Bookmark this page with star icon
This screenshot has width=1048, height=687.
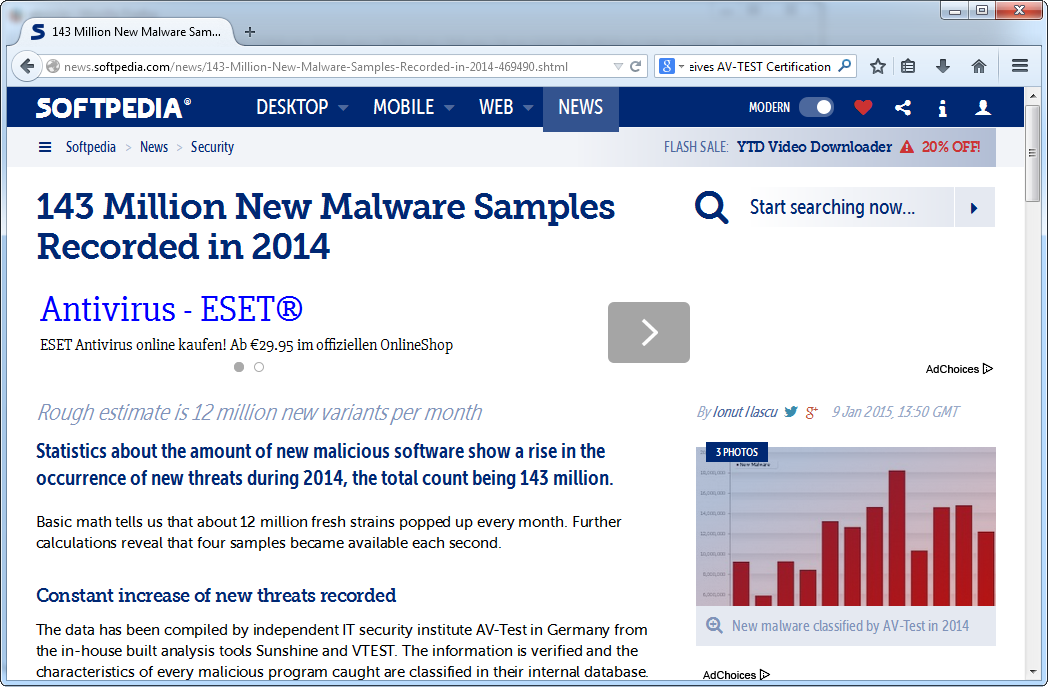click(878, 66)
